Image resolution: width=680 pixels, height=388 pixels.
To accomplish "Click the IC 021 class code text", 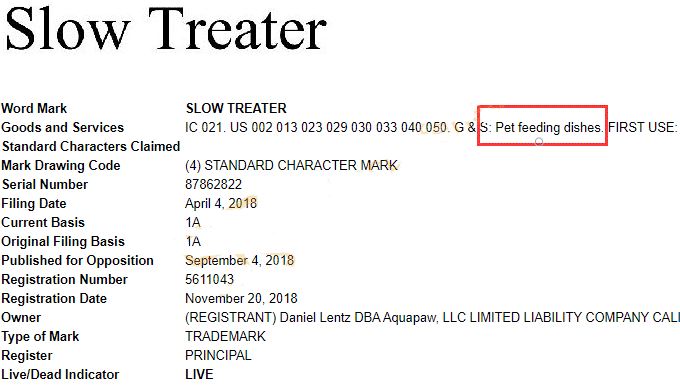I will point(205,127).
